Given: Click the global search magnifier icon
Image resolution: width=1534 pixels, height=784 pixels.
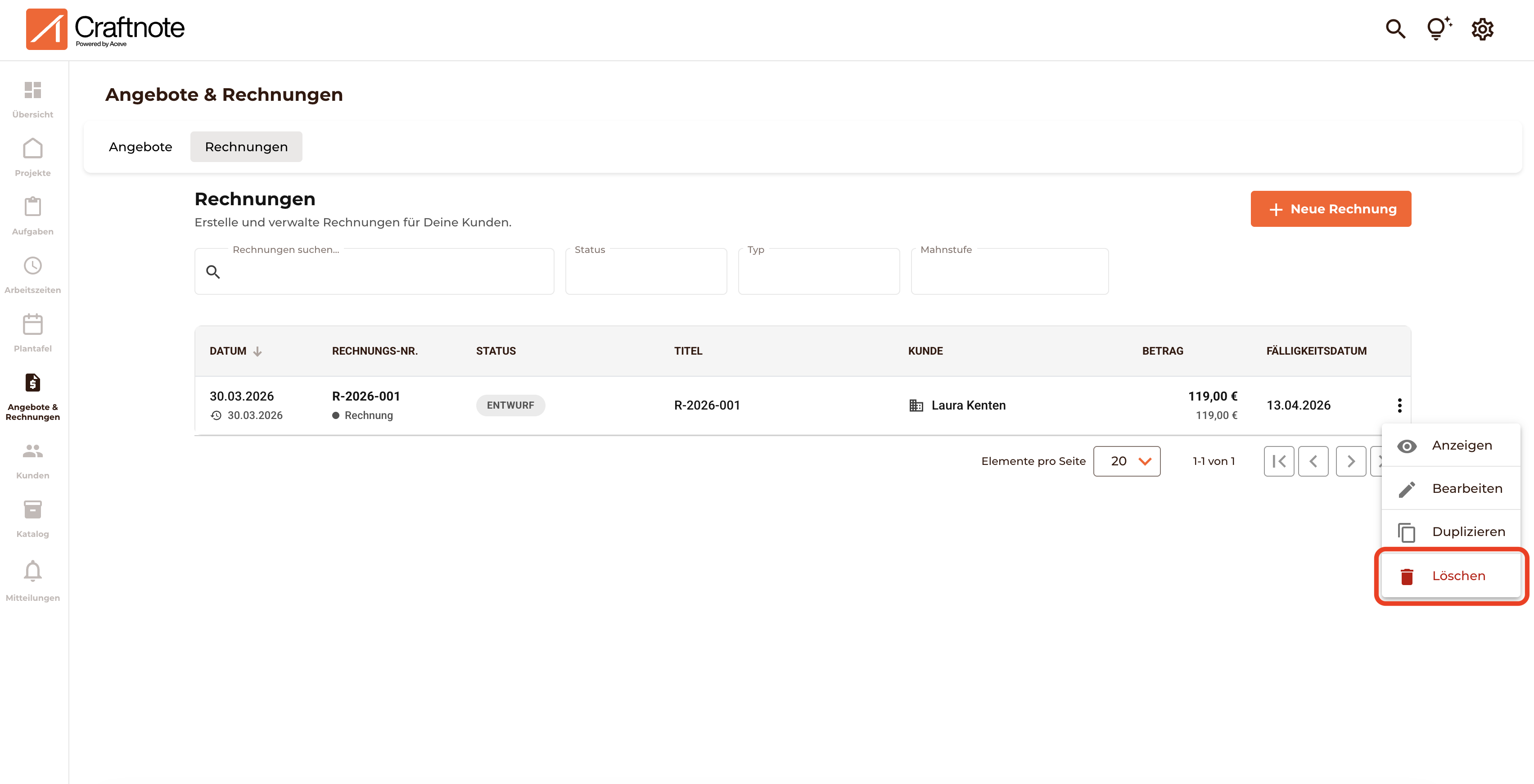Looking at the screenshot, I should click(1395, 28).
